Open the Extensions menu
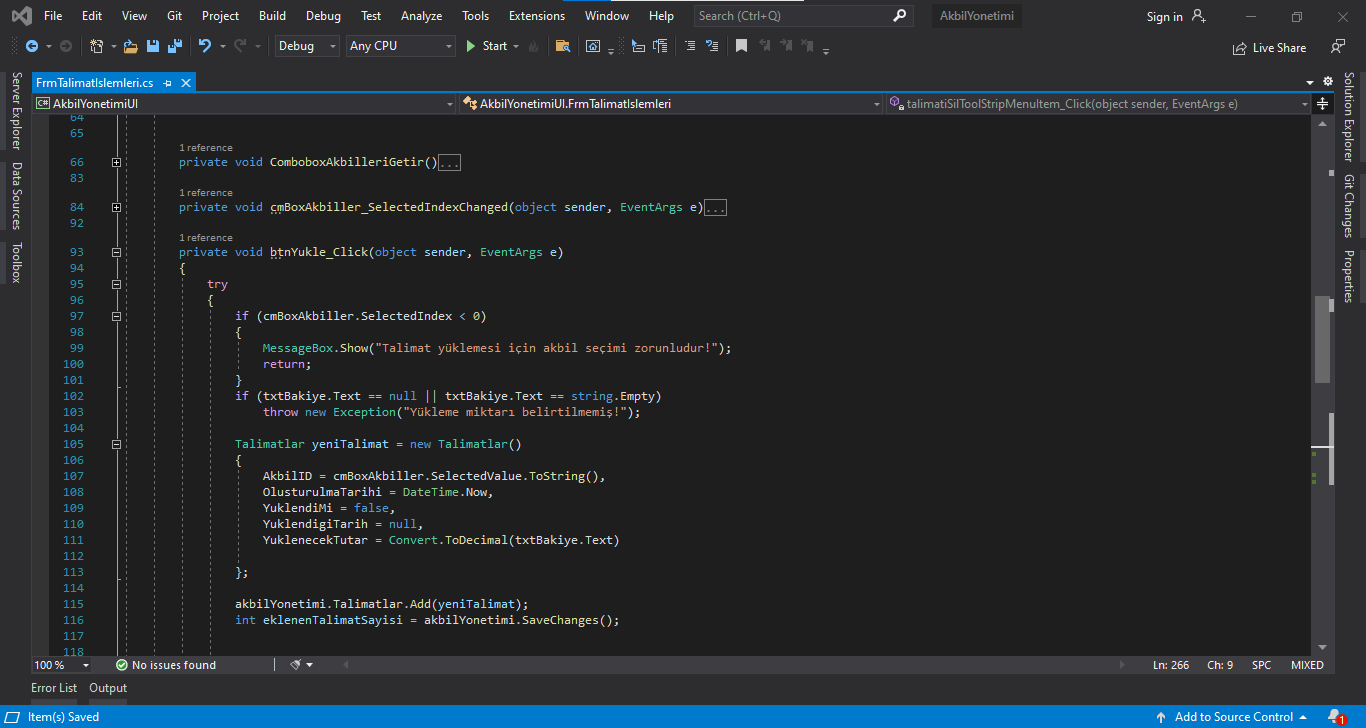1366x728 pixels. click(537, 16)
